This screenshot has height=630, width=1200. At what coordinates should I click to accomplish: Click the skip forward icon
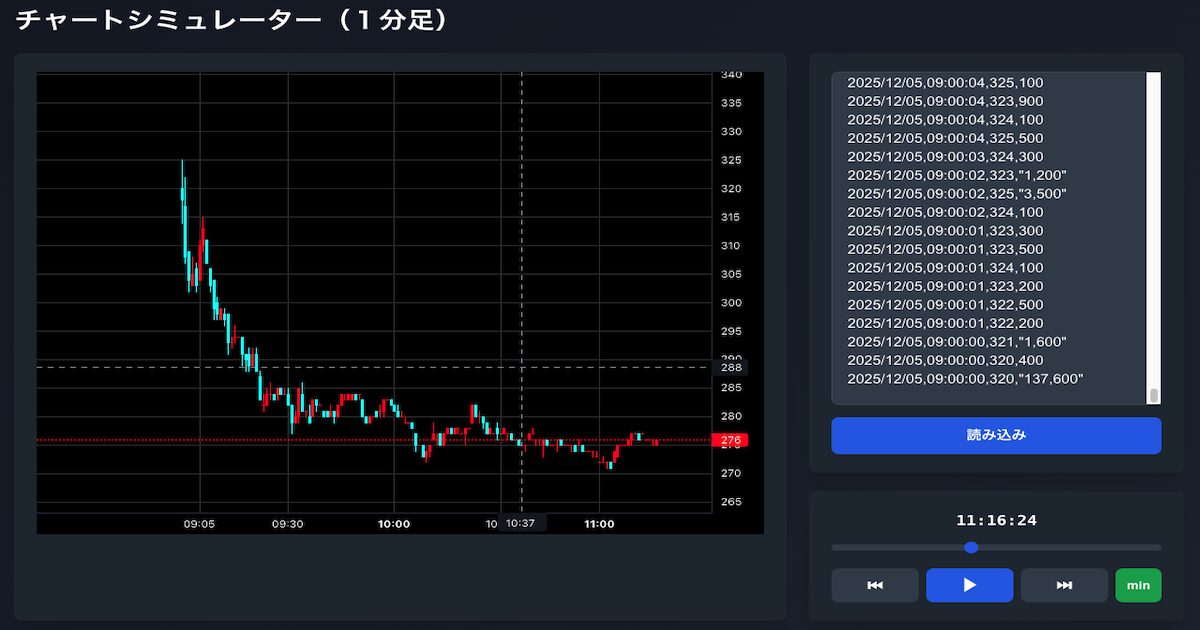click(1064, 585)
